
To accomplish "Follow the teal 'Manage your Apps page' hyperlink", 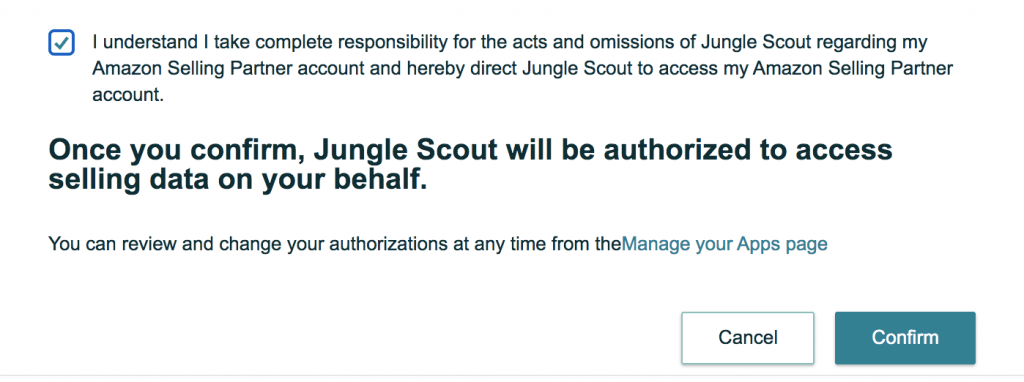I will click(x=724, y=244).
